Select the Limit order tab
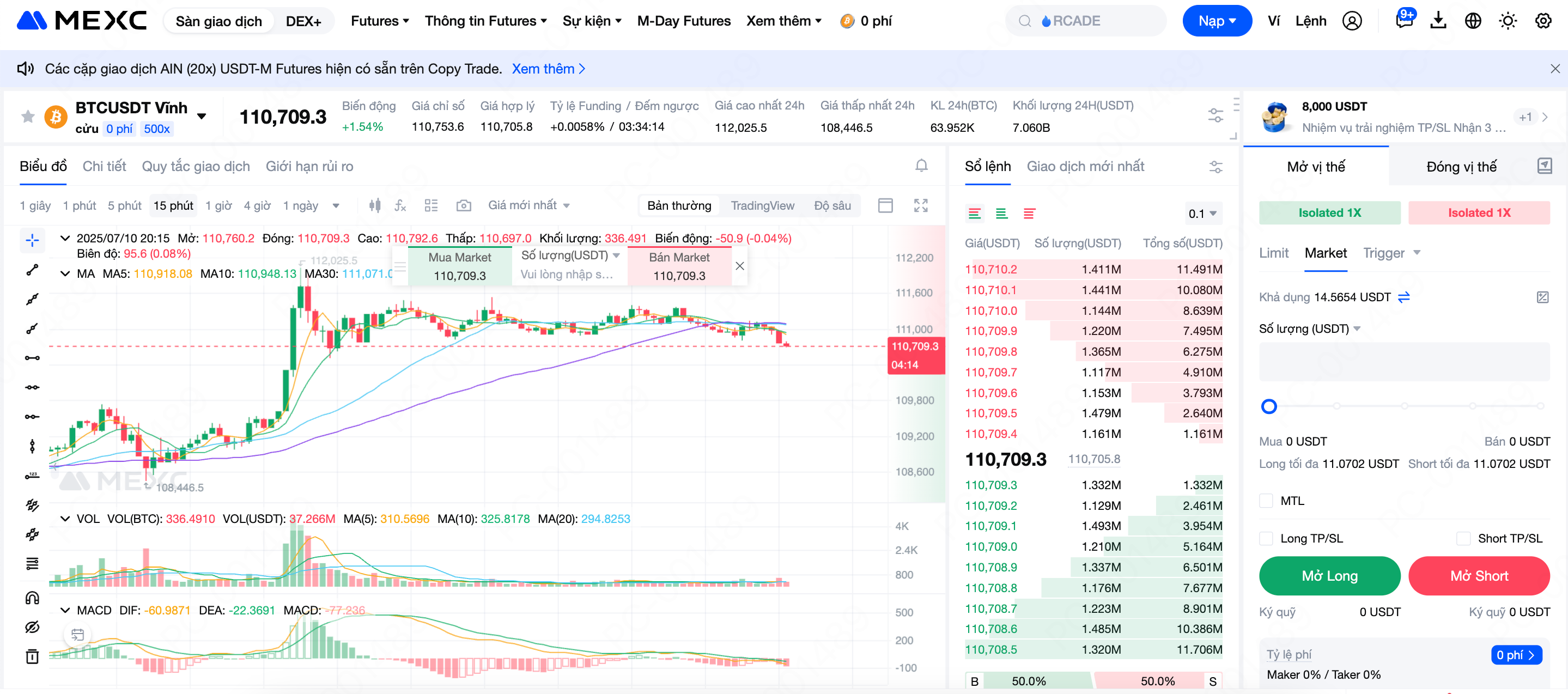The width and height of the screenshot is (1568, 694). [1273, 253]
